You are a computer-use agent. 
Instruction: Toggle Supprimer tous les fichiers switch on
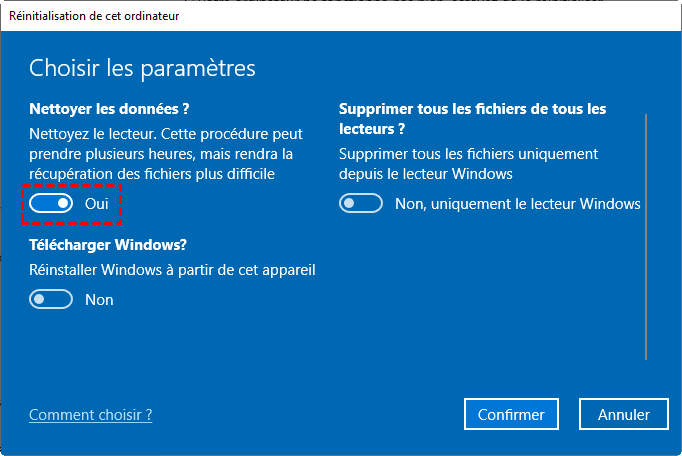361,203
